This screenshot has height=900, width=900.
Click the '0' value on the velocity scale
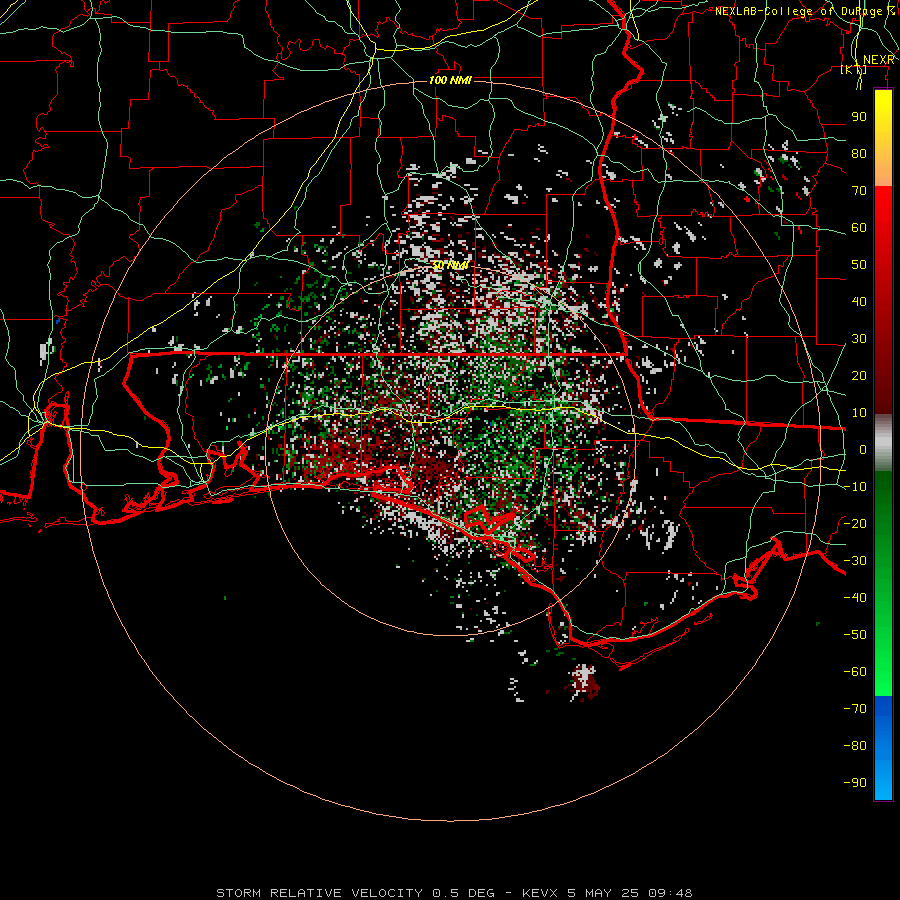pyautogui.click(x=863, y=450)
